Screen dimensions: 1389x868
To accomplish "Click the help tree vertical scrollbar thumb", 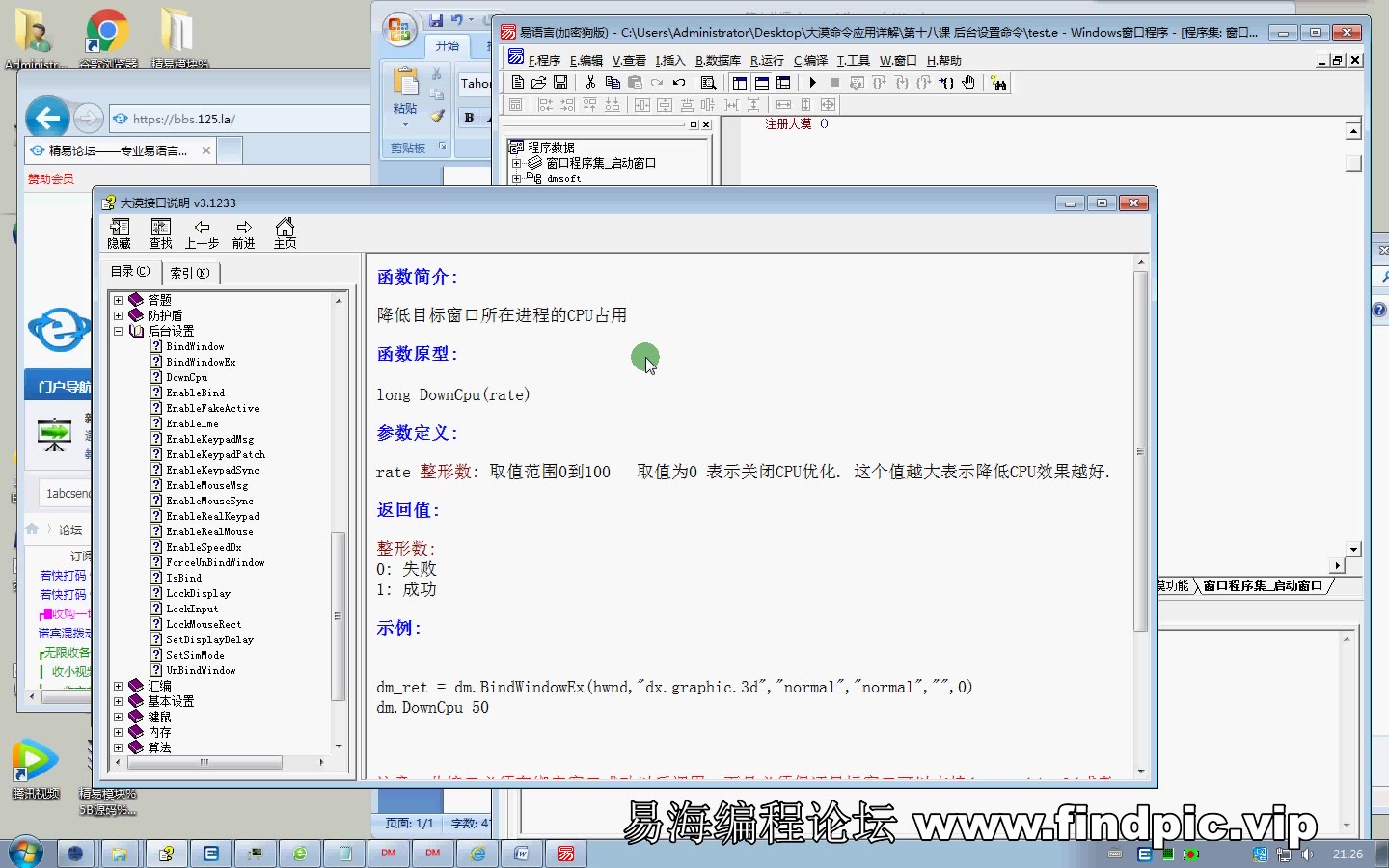I will coord(338,615).
